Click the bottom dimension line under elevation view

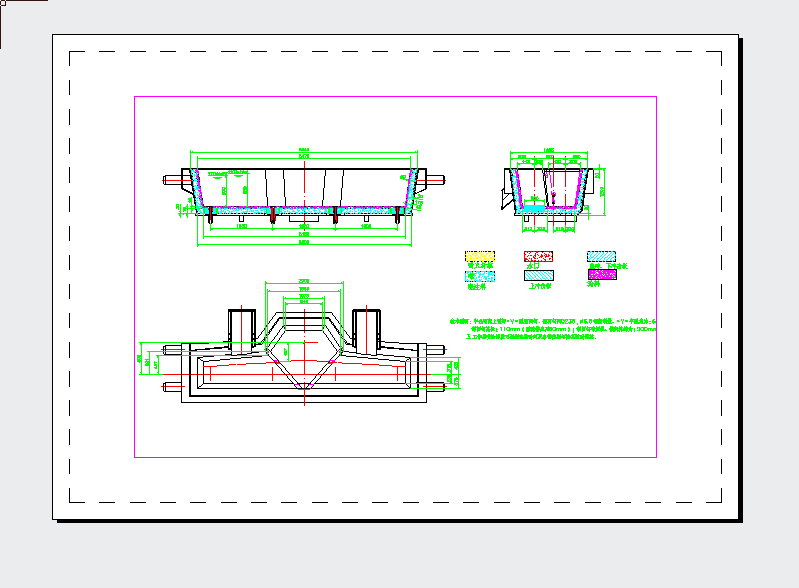tap(304, 242)
